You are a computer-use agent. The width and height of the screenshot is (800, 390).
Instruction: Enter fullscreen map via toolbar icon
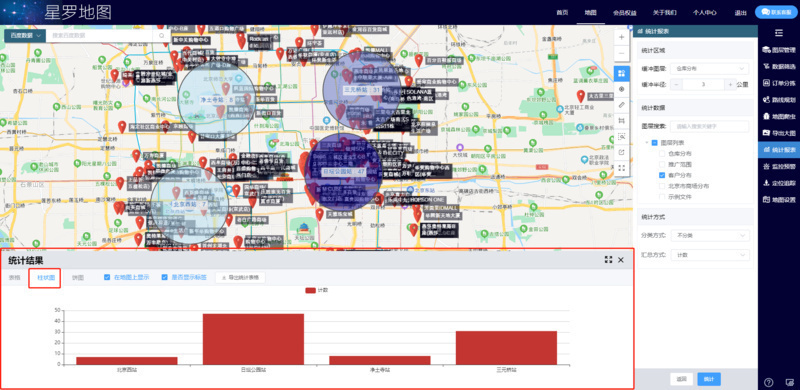(x=621, y=167)
